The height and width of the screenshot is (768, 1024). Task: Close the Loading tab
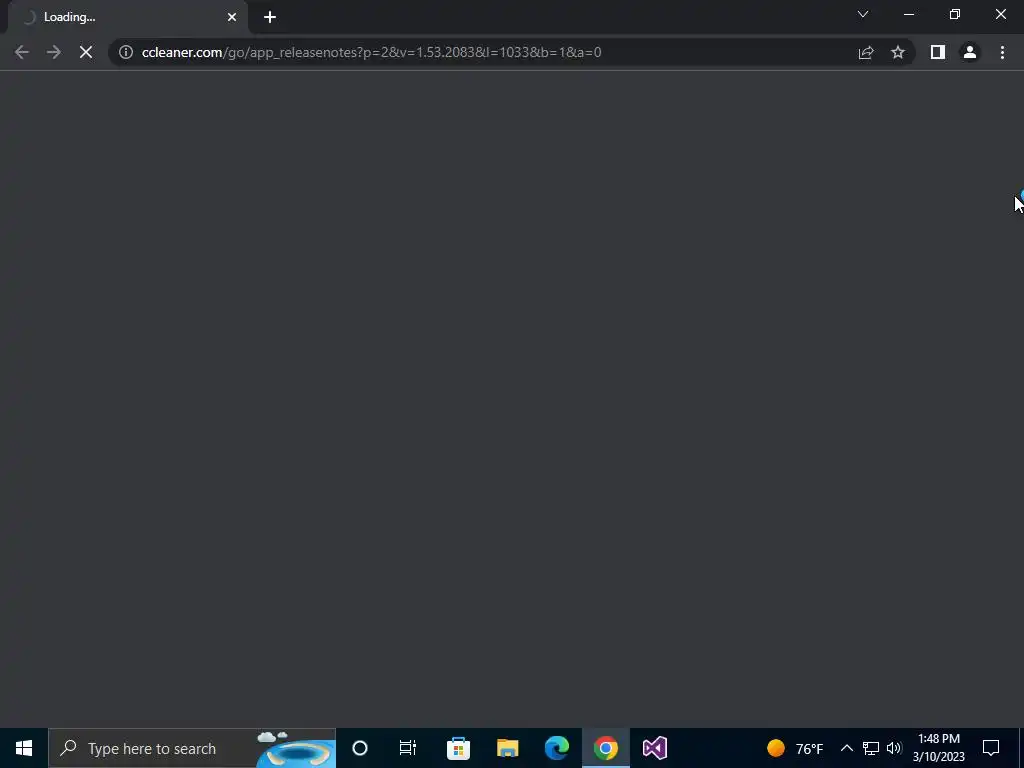[232, 18]
